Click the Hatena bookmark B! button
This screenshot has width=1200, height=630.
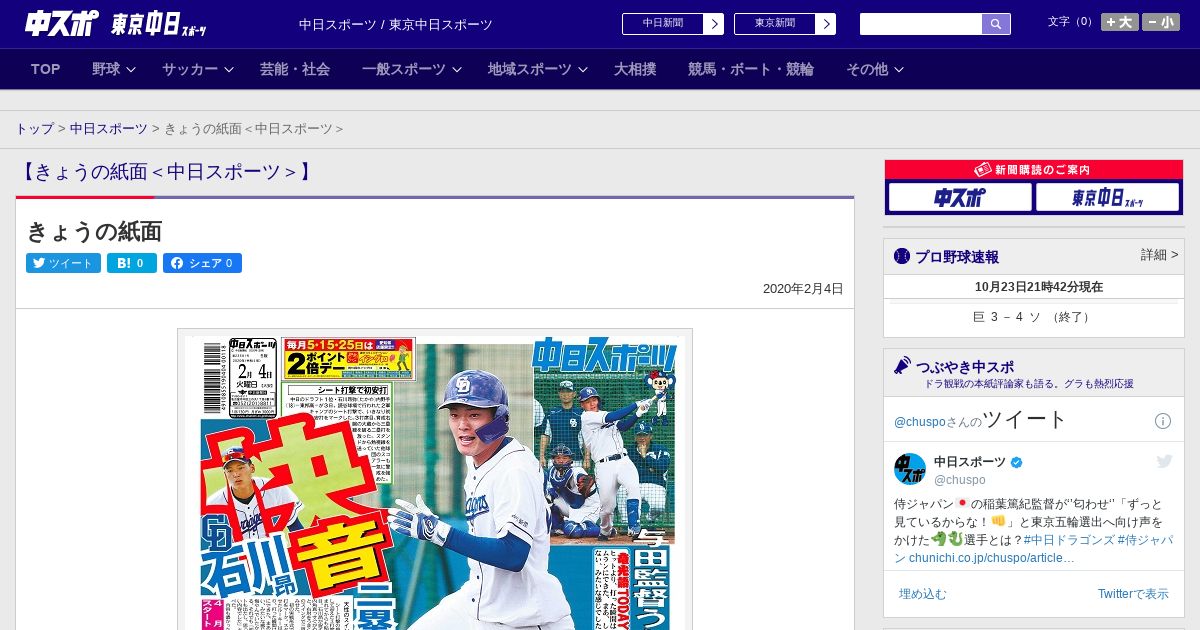[132, 263]
